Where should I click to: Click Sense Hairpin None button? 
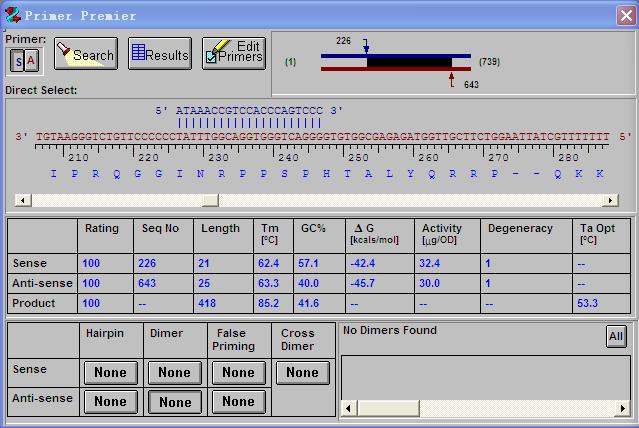tap(110, 373)
